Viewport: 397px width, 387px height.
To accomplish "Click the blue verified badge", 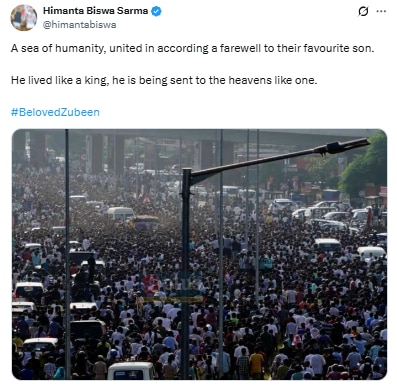I will tap(156, 11).
